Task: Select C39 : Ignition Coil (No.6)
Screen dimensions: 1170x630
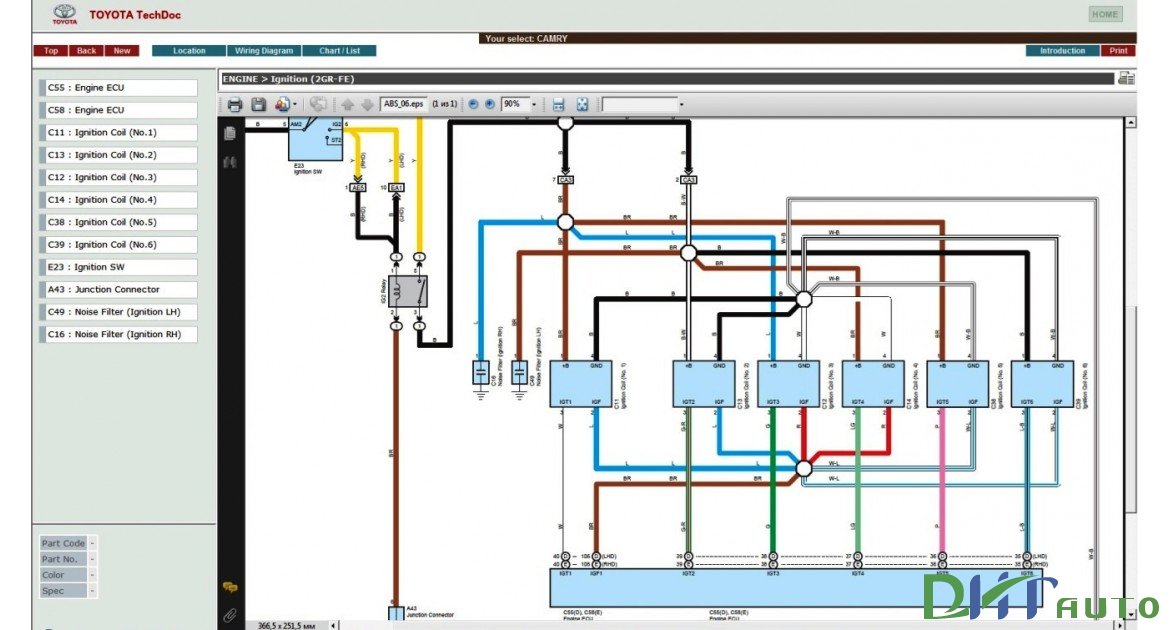Action: coord(118,245)
